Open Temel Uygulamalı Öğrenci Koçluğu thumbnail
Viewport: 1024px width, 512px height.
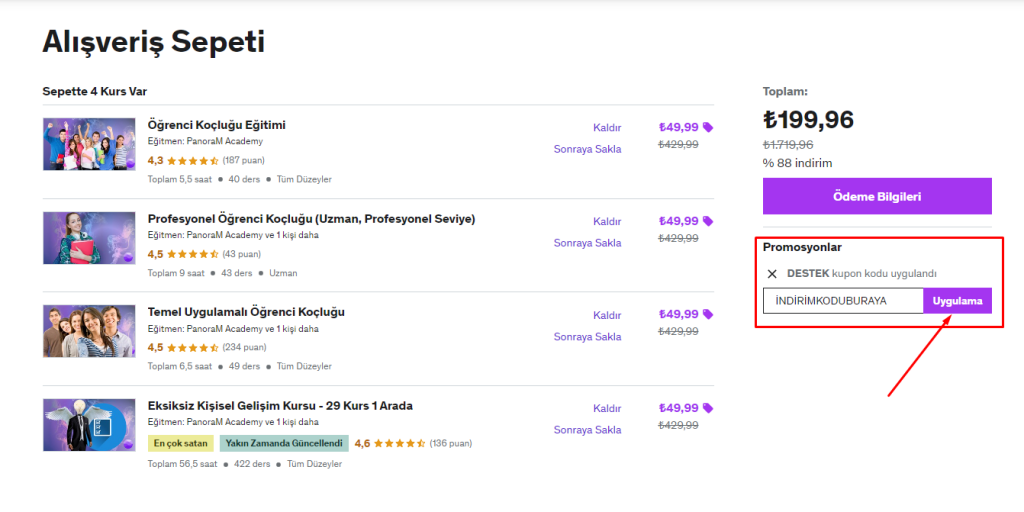[89, 331]
